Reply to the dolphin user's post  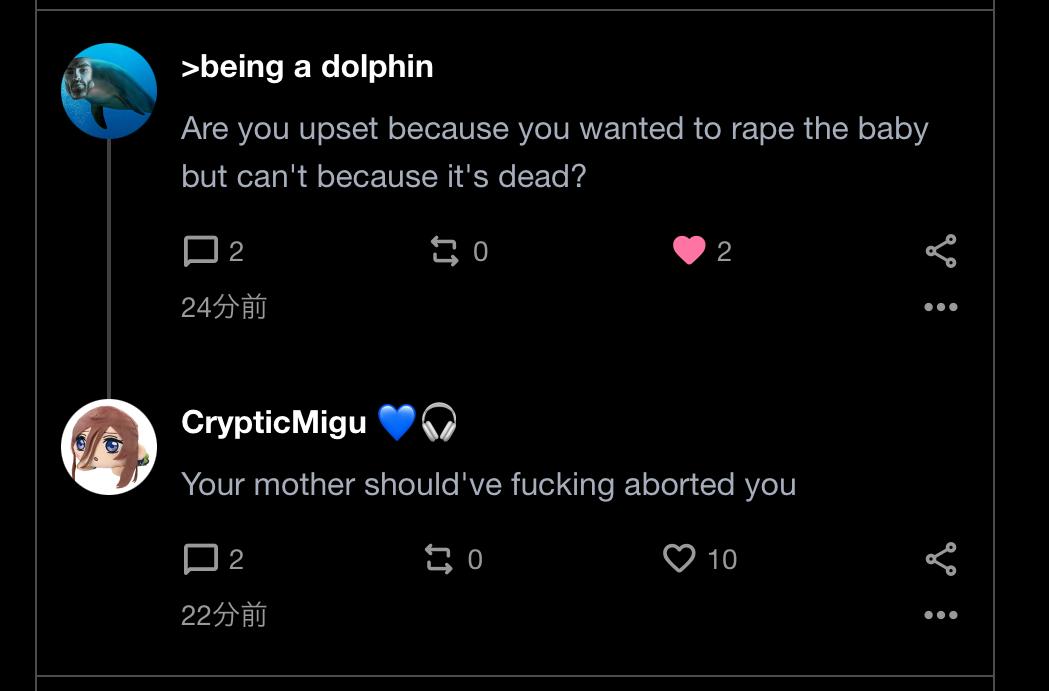click(x=201, y=251)
